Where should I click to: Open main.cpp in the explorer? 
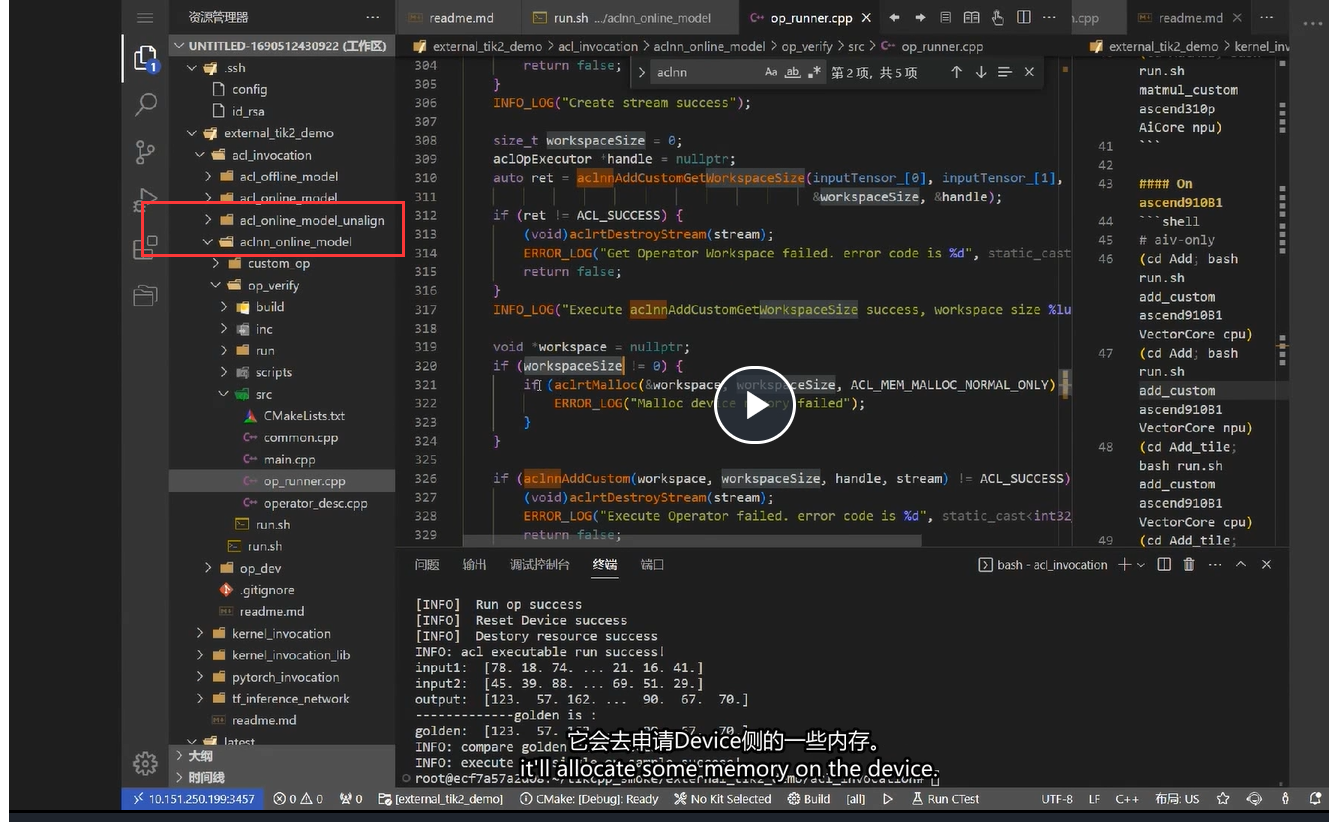289,460
